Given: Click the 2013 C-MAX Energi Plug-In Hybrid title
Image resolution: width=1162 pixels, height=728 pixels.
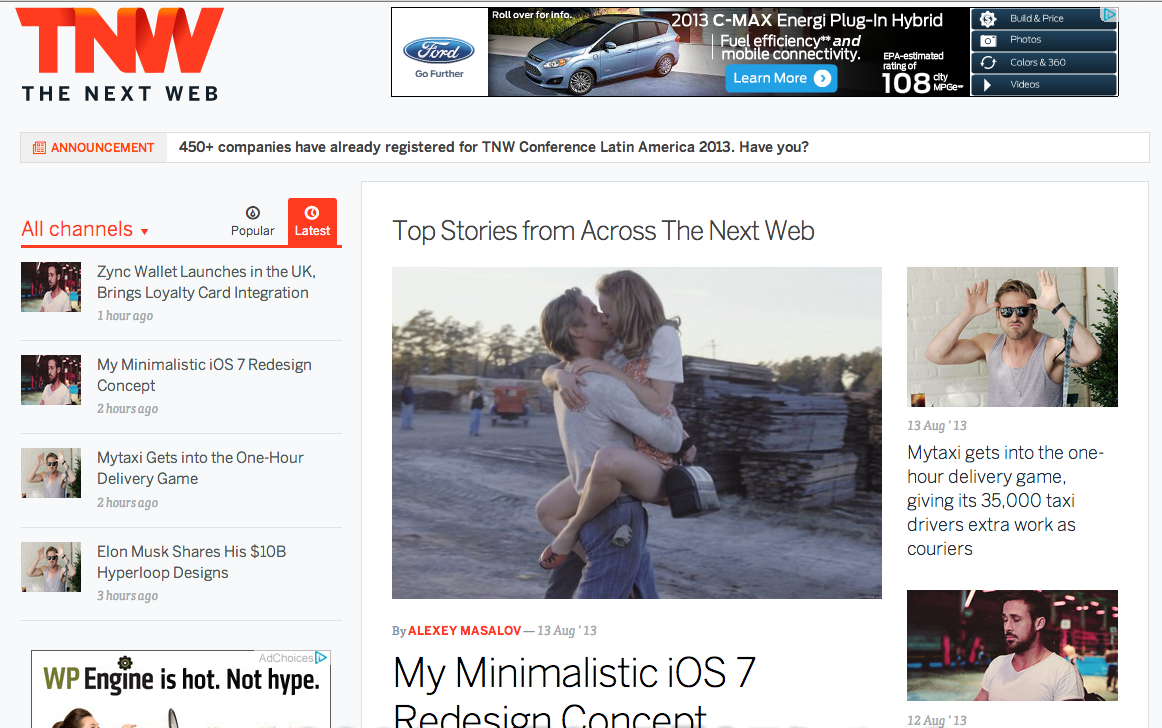Looking at the screenshot, I should point(807,20).
